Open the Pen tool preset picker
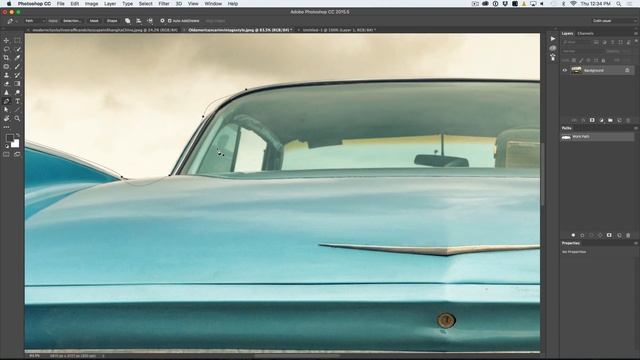Screen dimensions: 640x360 tap(11, 21)
